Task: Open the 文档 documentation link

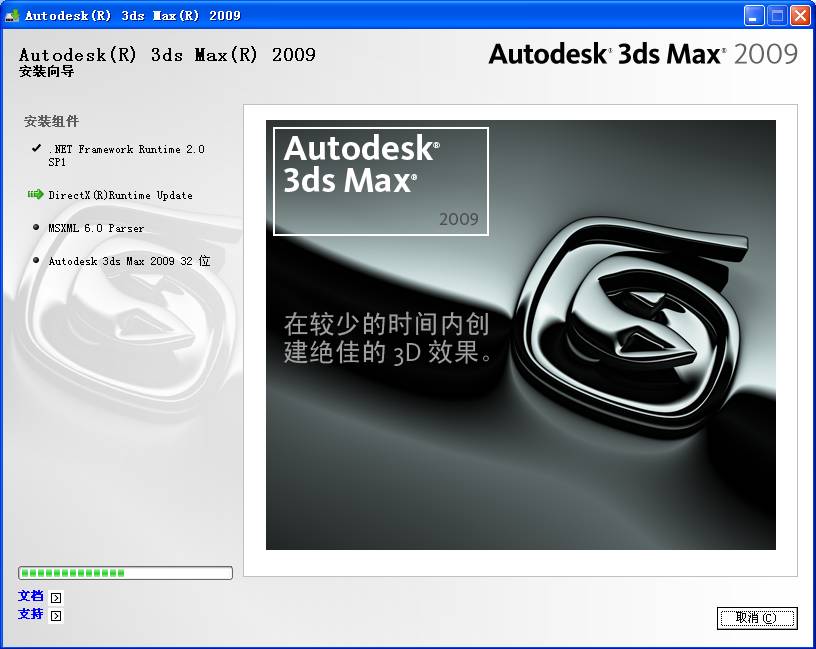Action: point(31,596)
